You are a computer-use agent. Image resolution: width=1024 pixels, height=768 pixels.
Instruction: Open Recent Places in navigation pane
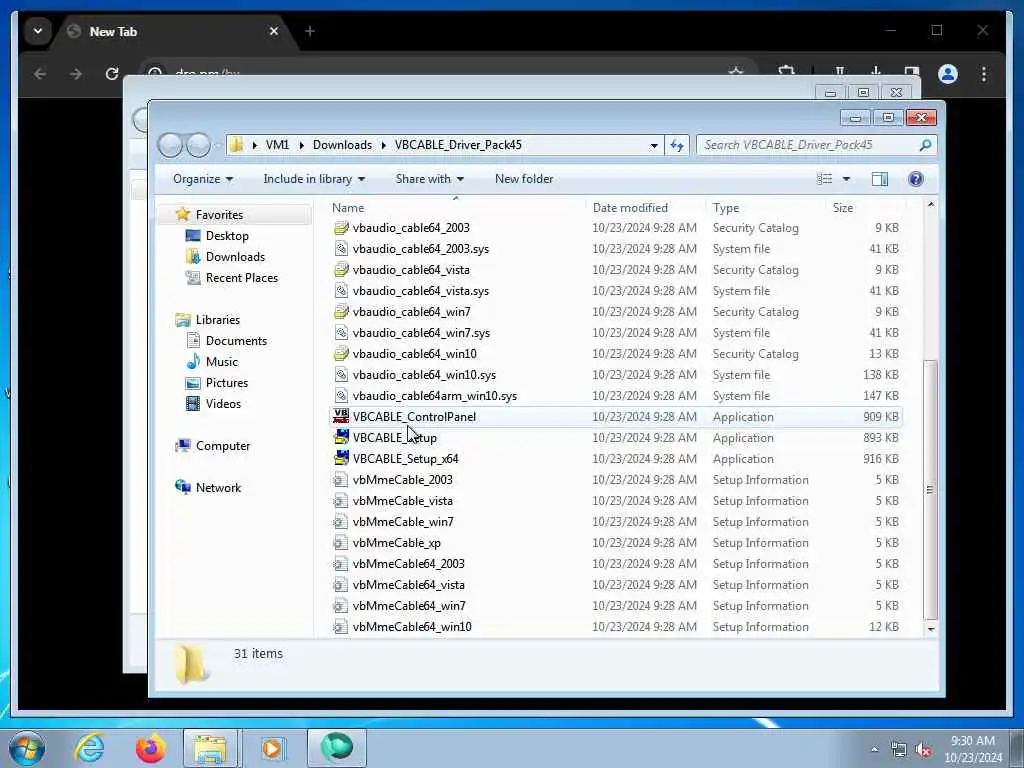click(x=242, y=278)
